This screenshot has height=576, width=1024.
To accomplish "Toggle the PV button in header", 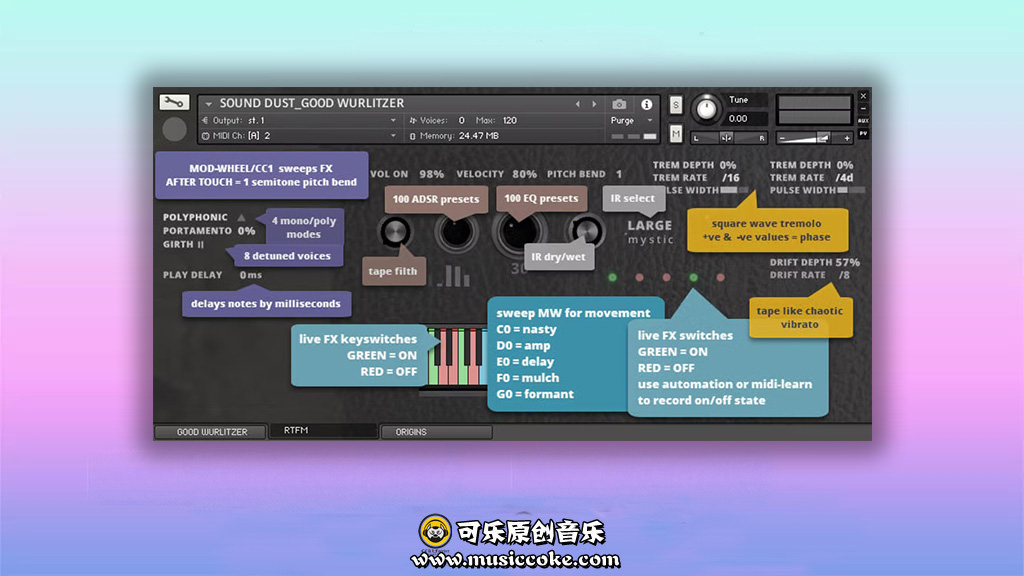I will [863, 133].
